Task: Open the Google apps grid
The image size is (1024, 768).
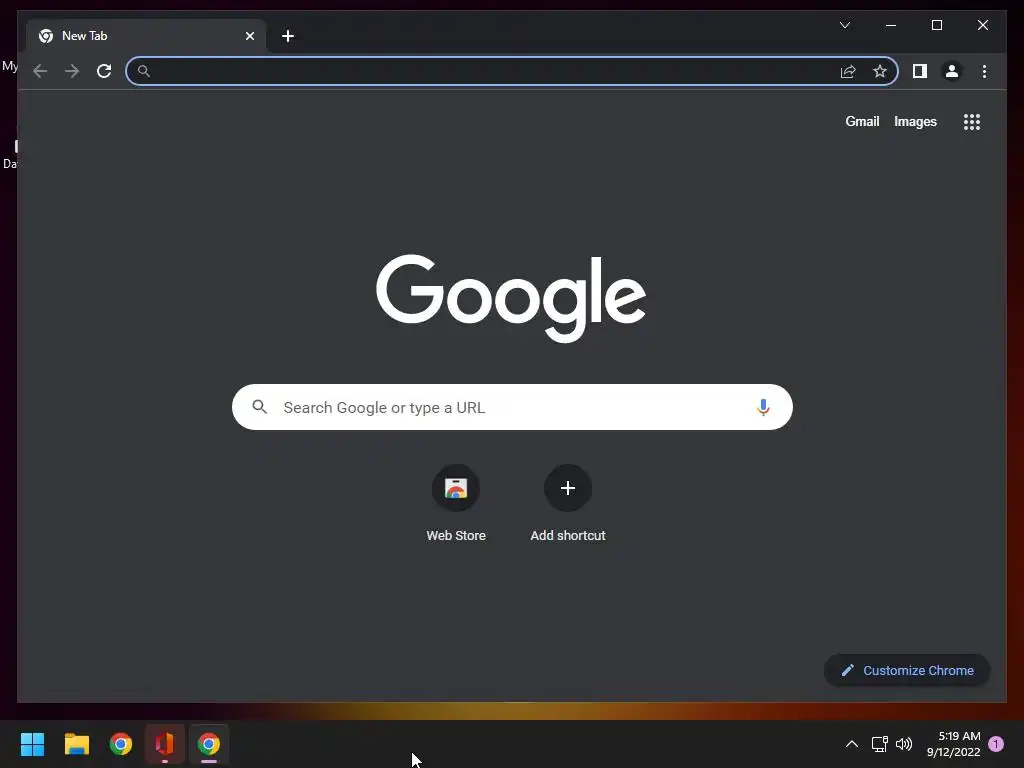Action: tap(972, 122)
